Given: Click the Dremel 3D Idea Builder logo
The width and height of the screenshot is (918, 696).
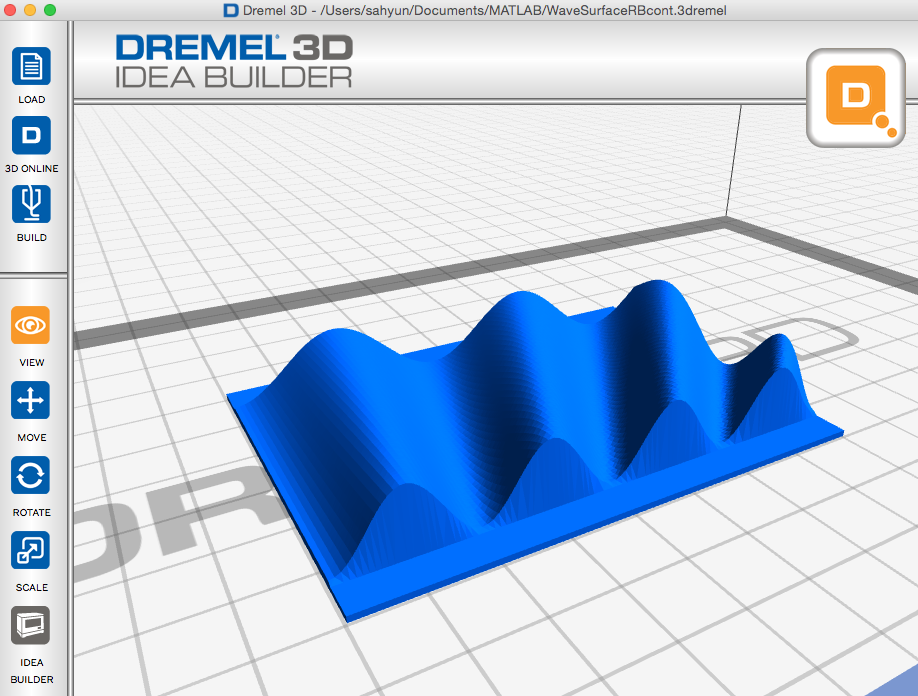Looking at the screenshot, I should coord(234,61).
